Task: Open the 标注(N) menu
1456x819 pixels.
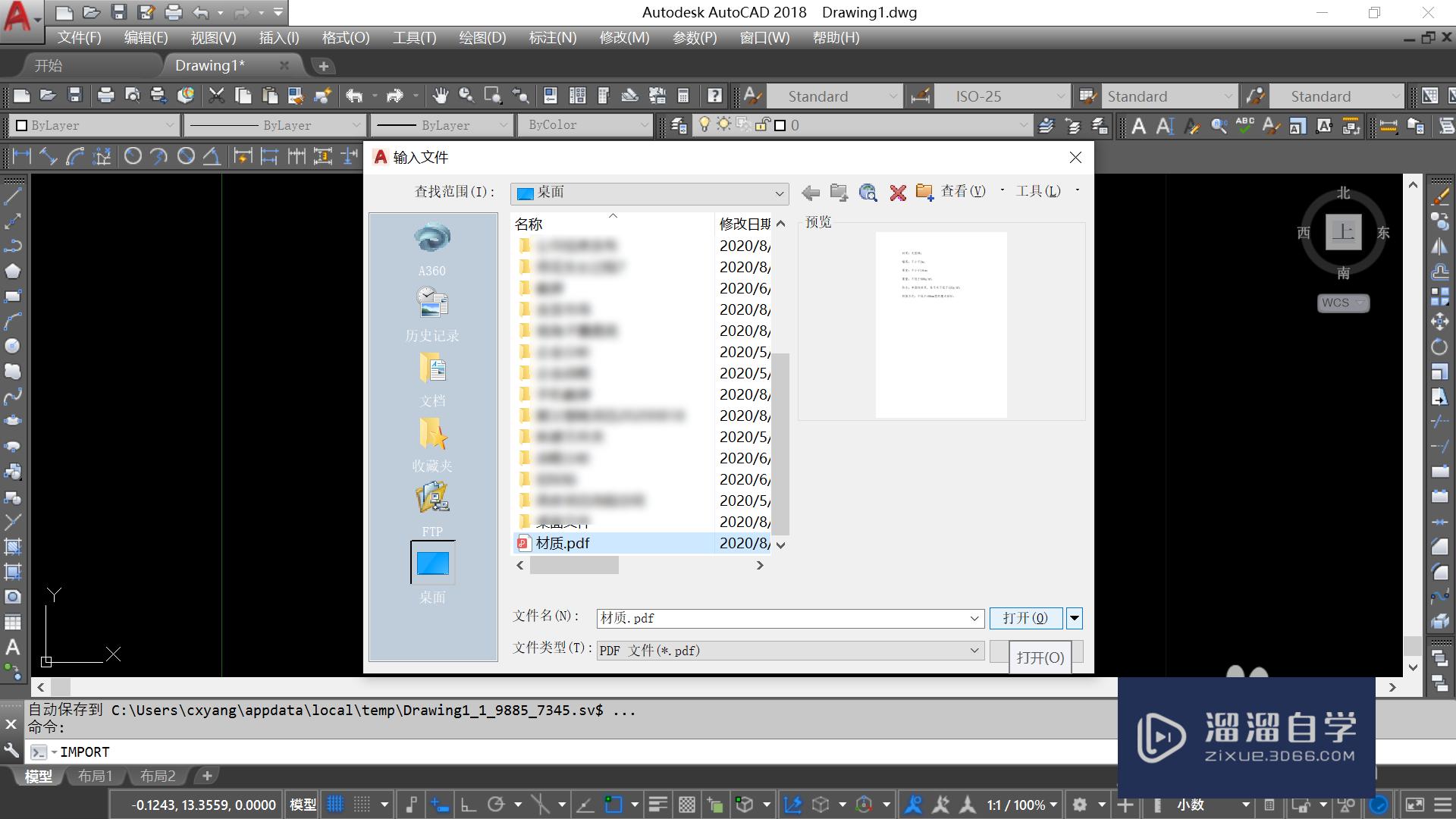Action: (553, 37)
